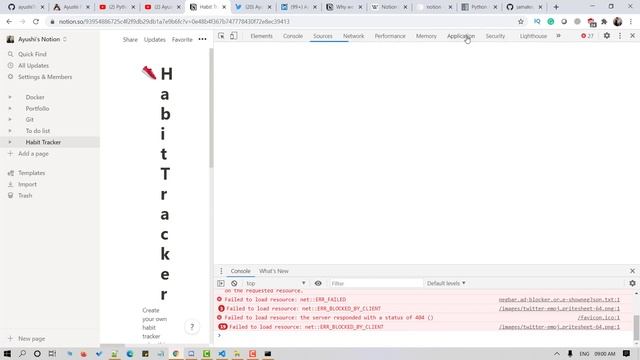Focus the console Filter field
This screenshot has width=640, height=360.
pyautogui.click(x=375, y=283)
